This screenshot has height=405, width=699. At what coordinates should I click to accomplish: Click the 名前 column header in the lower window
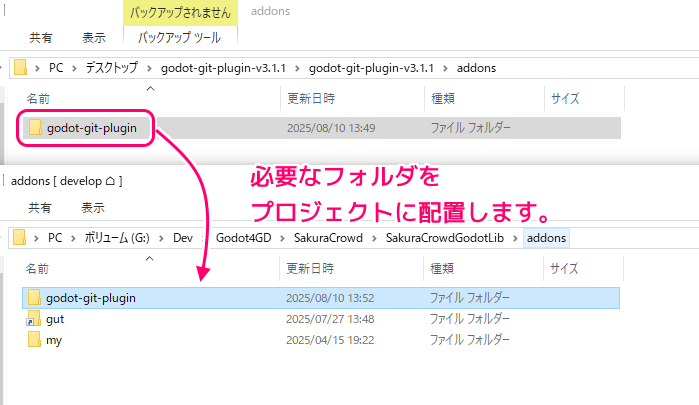click(x=38, y=269)
